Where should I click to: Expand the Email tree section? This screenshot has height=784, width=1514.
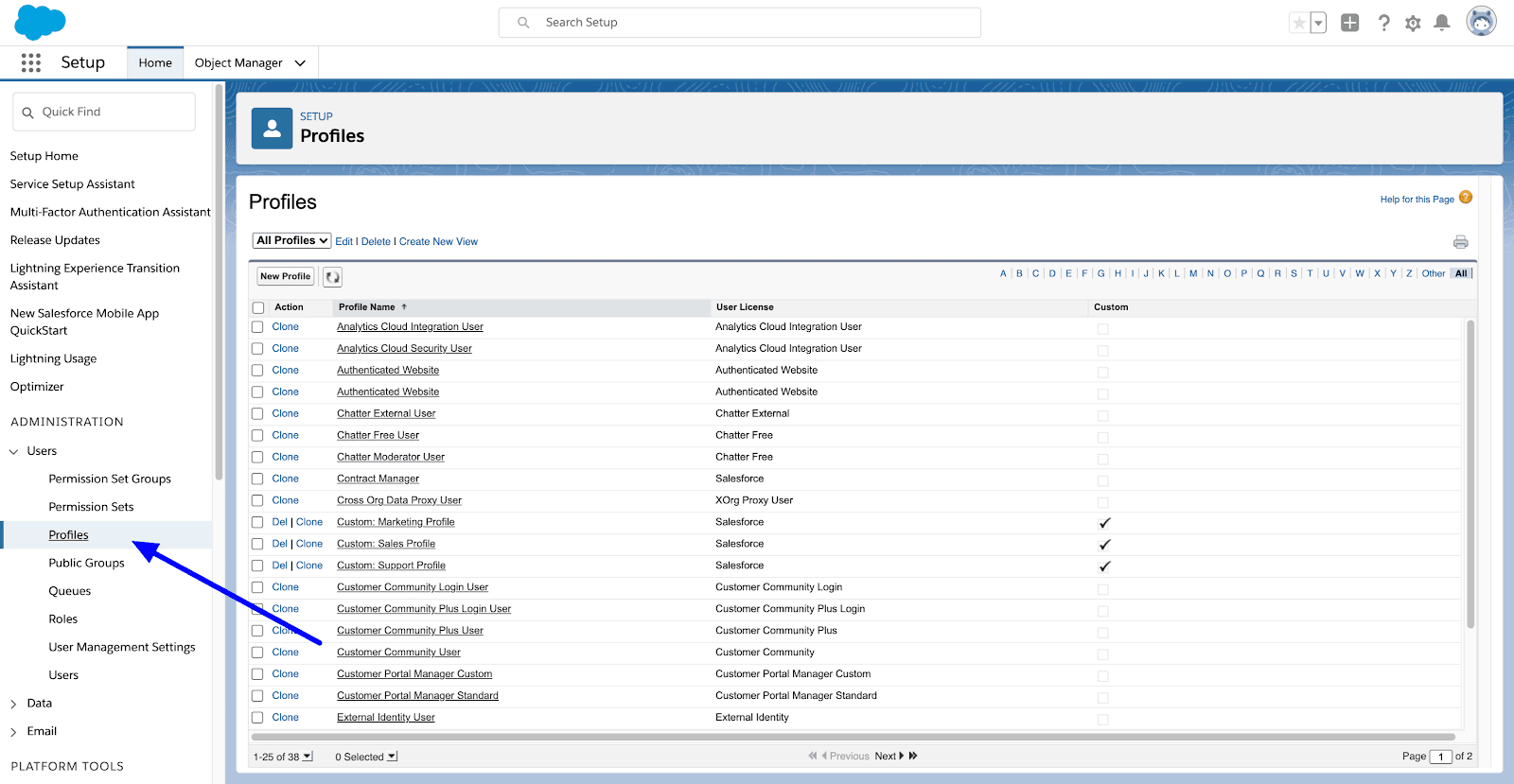[14, 733]
